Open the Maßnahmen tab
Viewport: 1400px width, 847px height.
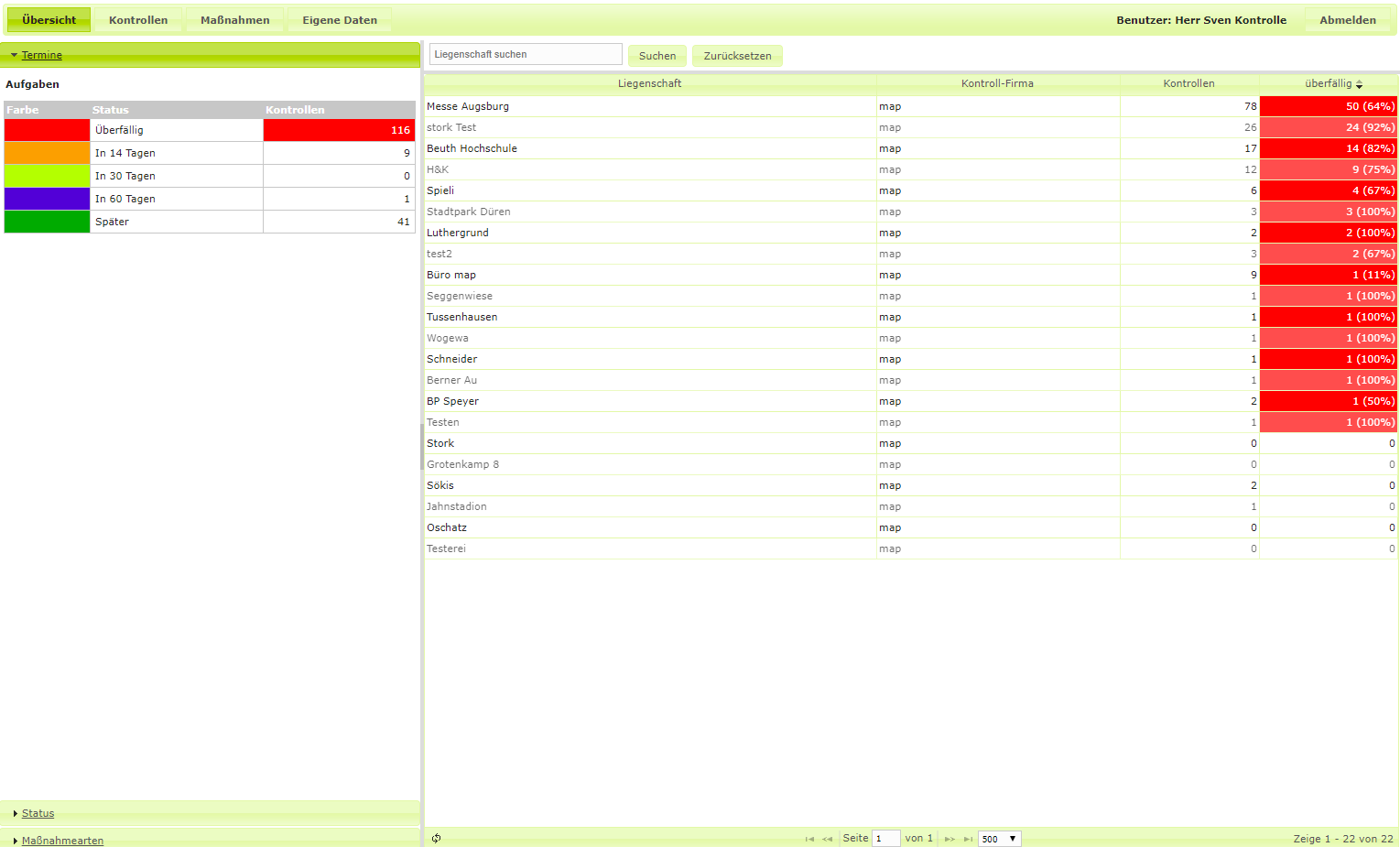[x=235, y=20]
